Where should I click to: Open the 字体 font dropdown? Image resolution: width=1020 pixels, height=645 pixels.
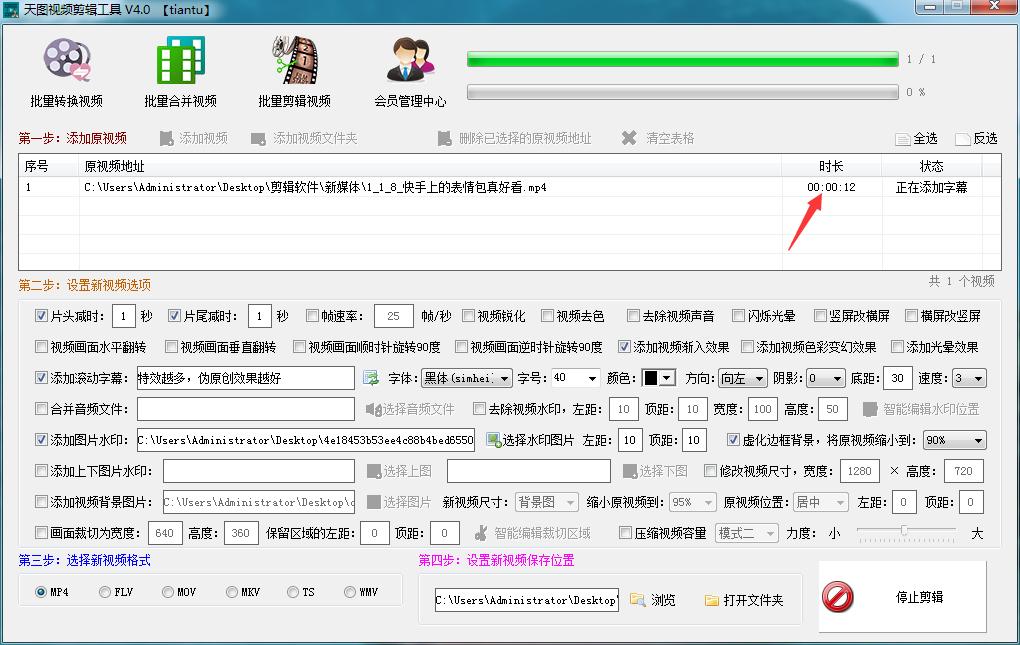(x=467, y=378)
